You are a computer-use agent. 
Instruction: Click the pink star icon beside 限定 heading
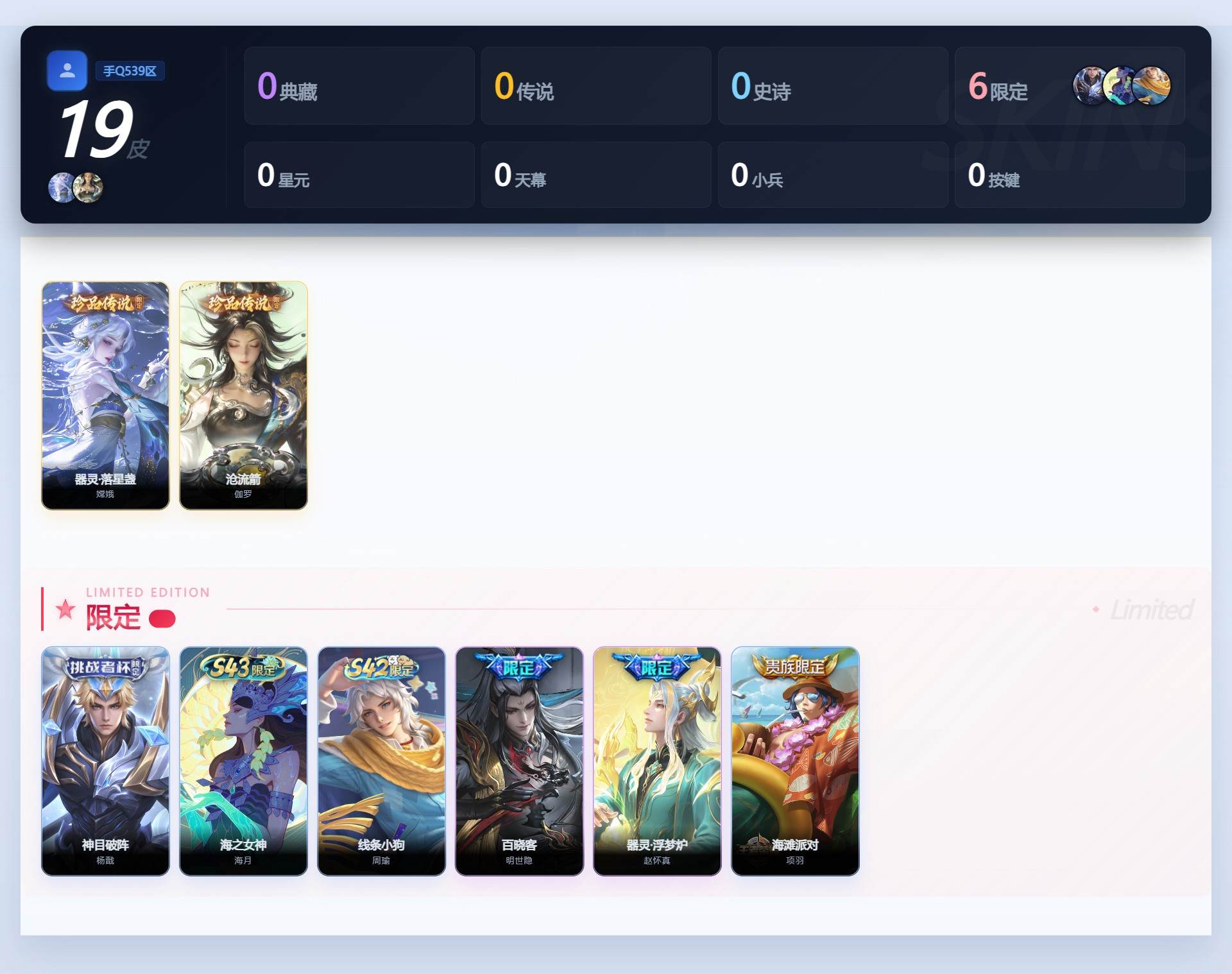(x=65, y=609)
